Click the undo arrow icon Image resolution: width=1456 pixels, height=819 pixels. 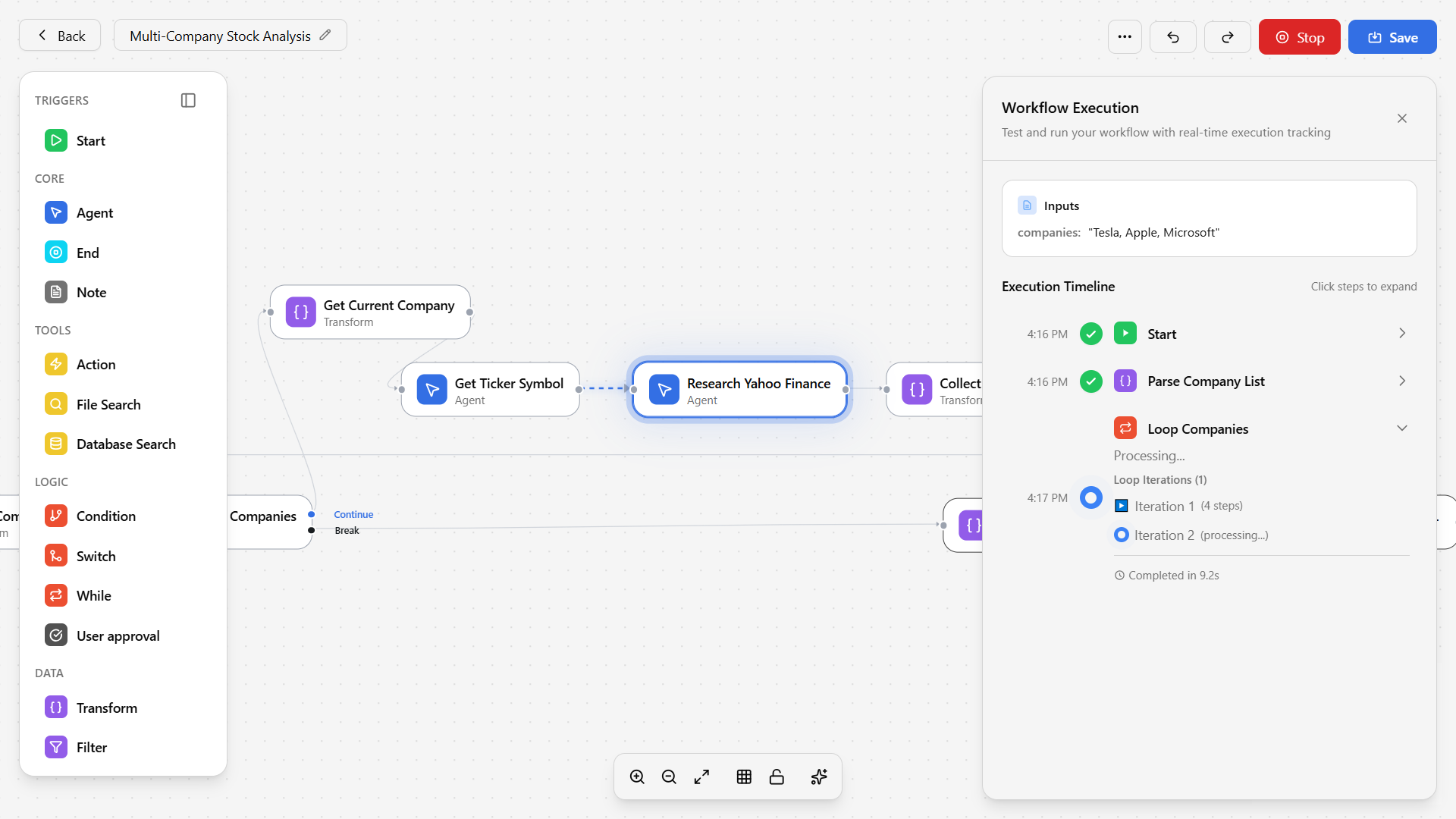point(1172,37)
